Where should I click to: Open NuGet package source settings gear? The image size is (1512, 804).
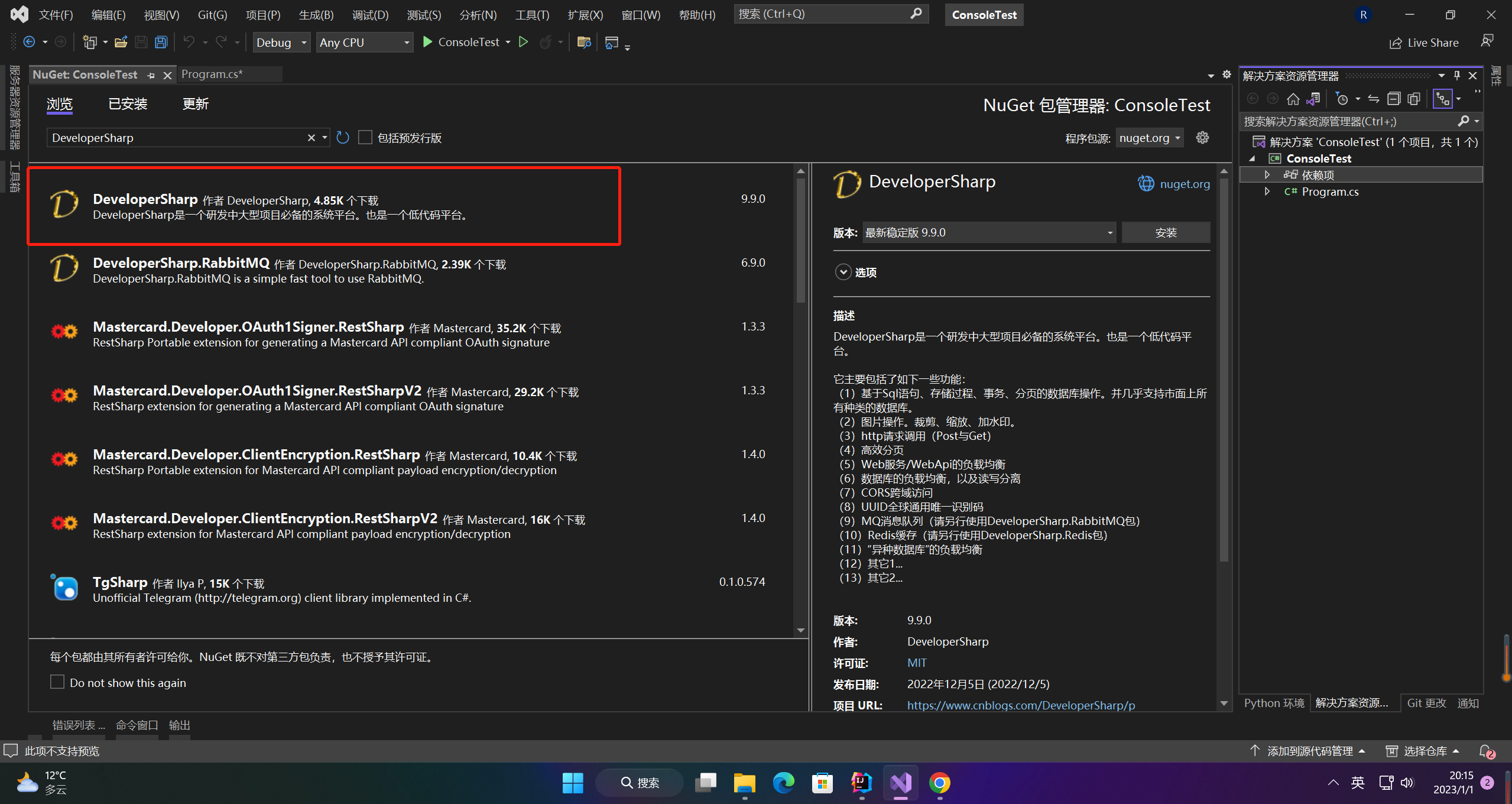click(1202, 138)
